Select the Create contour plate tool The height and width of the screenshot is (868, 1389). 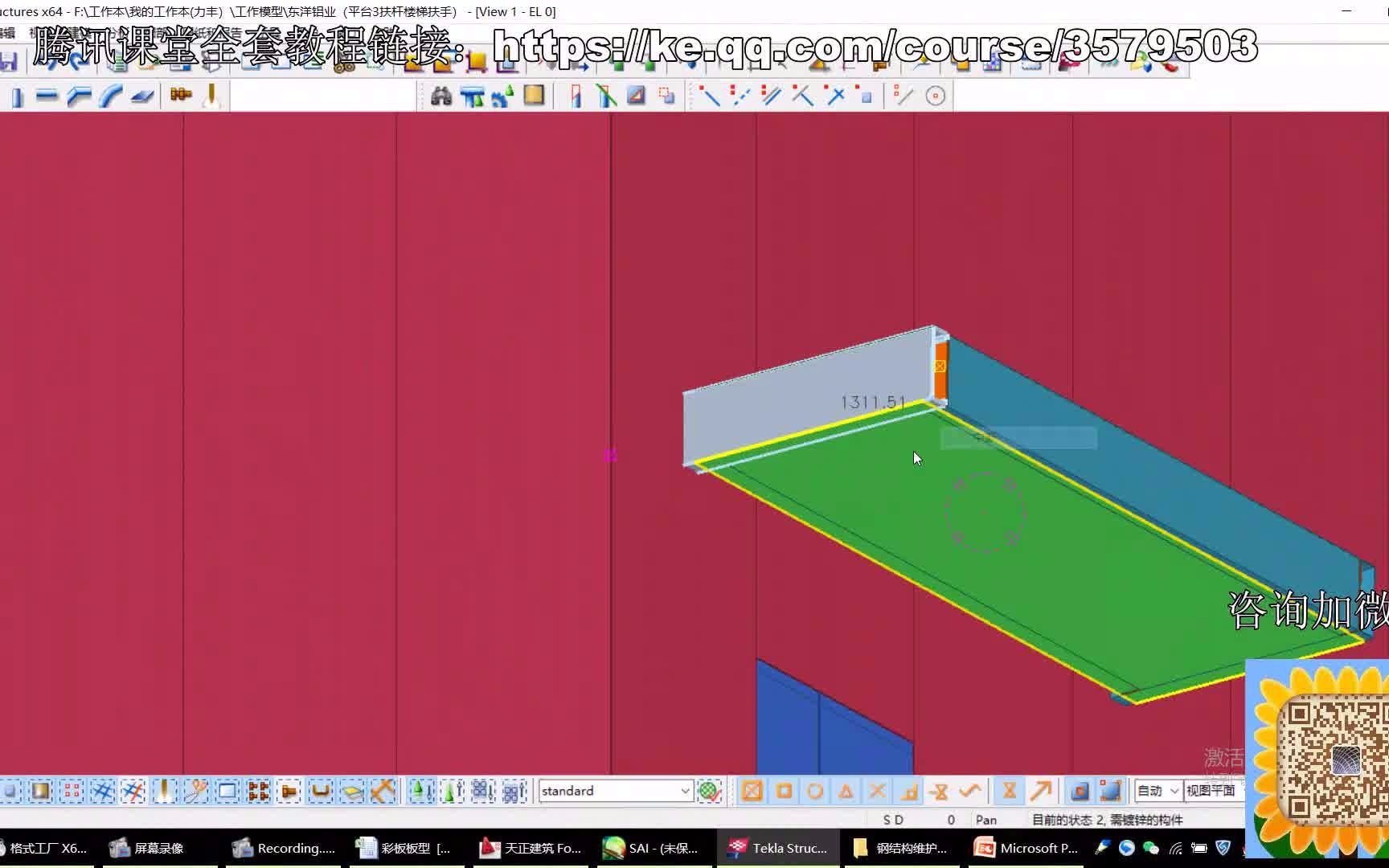pyautogui.click(x=142, y=96)
